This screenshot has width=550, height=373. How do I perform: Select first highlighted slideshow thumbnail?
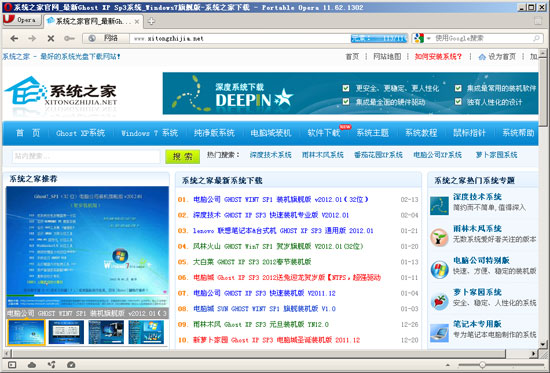tap(26, 332)
